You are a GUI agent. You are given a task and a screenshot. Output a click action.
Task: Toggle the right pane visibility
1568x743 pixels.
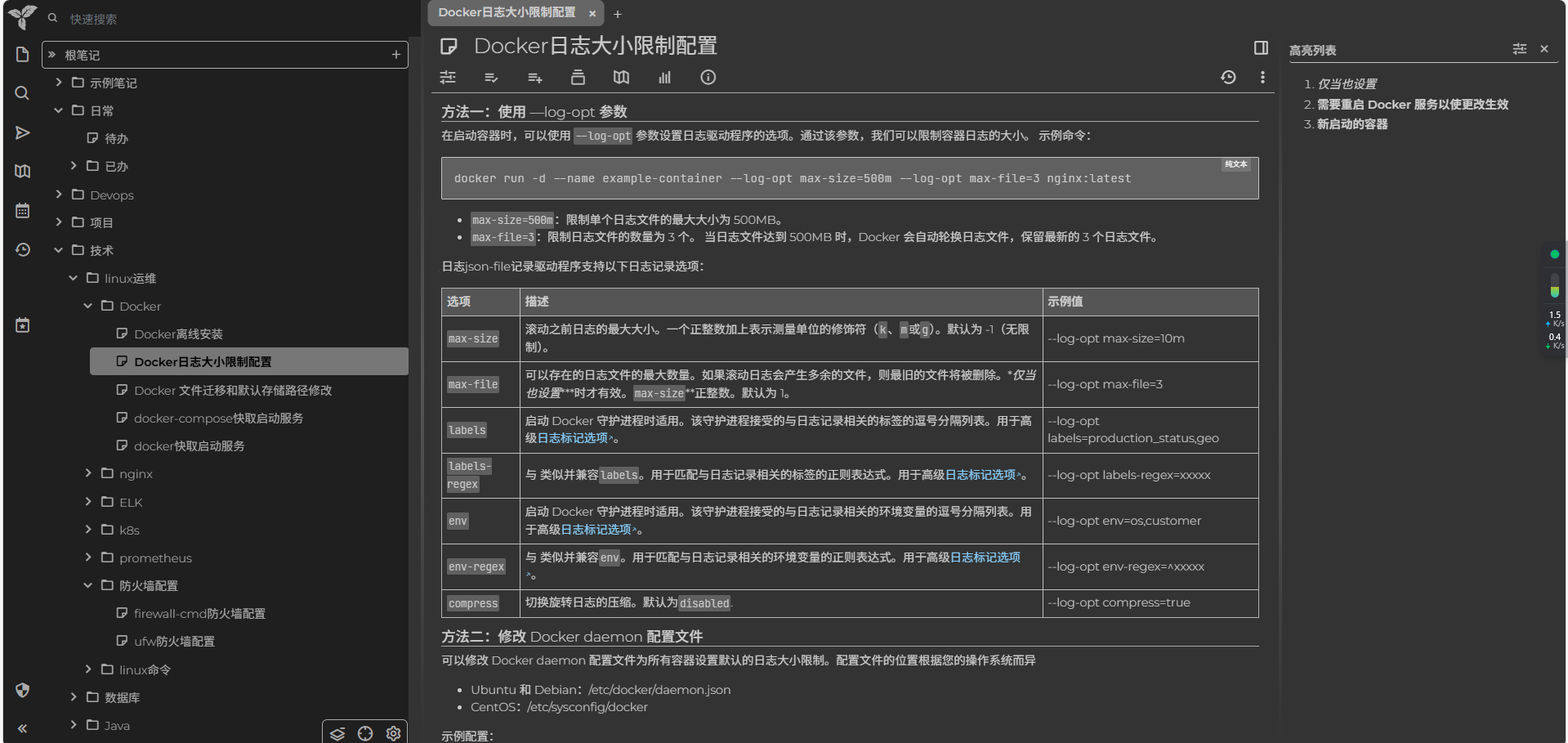click(1261, 47)
